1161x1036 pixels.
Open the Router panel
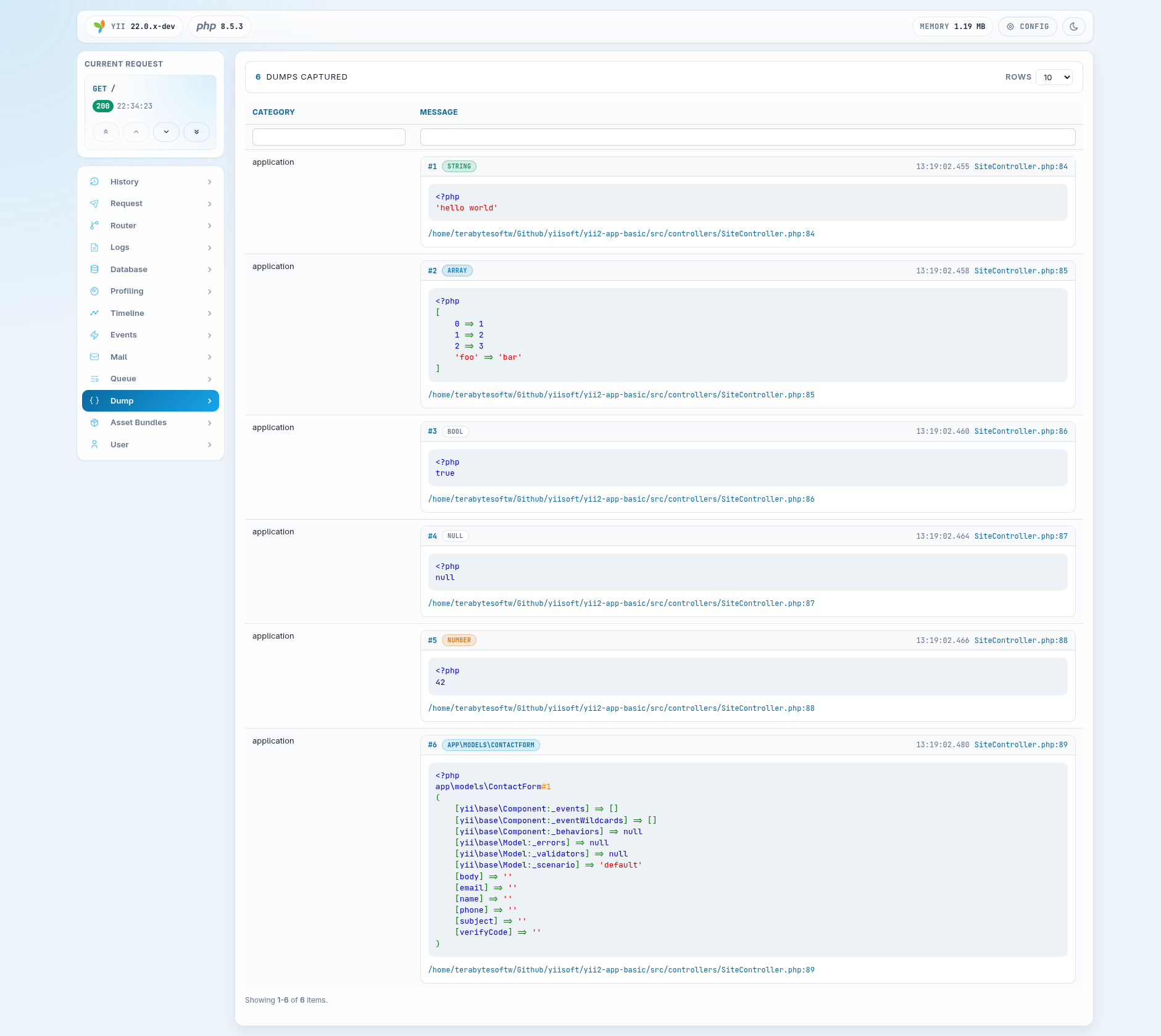click(x=151, y=225)
